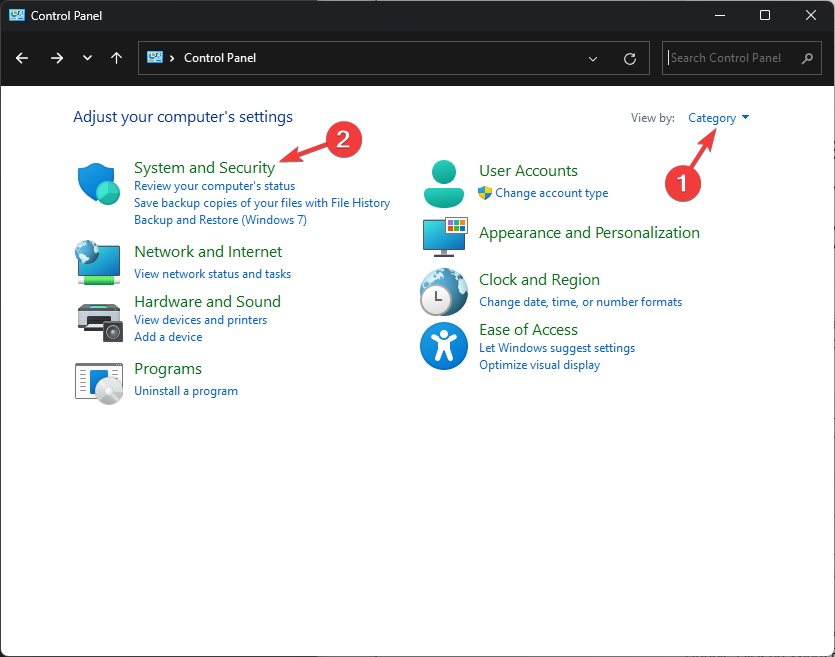Viewport: 835px width, 657px height.
Task: Open View devices and printers
Action: [200, 320]
